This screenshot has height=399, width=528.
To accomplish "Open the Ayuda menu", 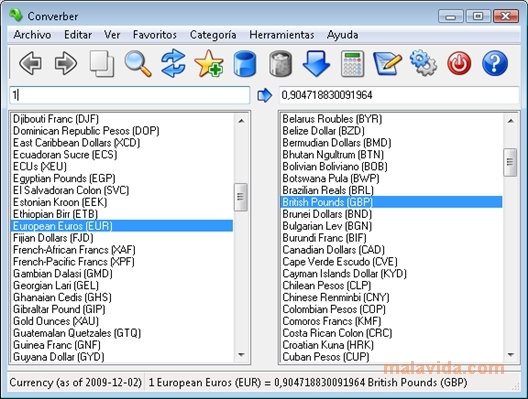I will click(x=342, y=35).
